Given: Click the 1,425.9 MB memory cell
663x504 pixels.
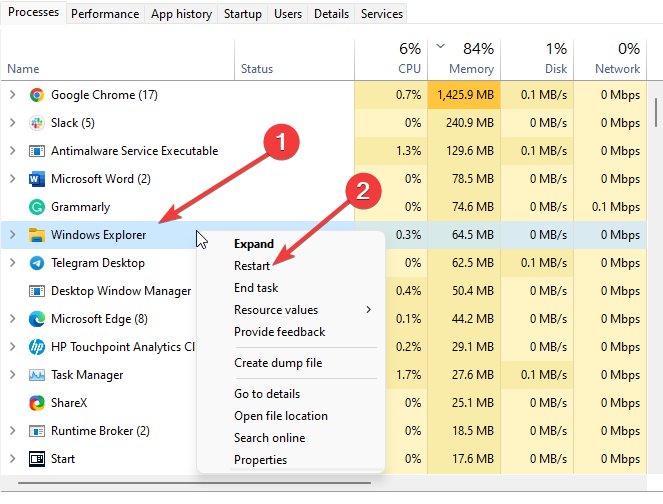Looking at the screenshot, I should [x=464, y=95].
